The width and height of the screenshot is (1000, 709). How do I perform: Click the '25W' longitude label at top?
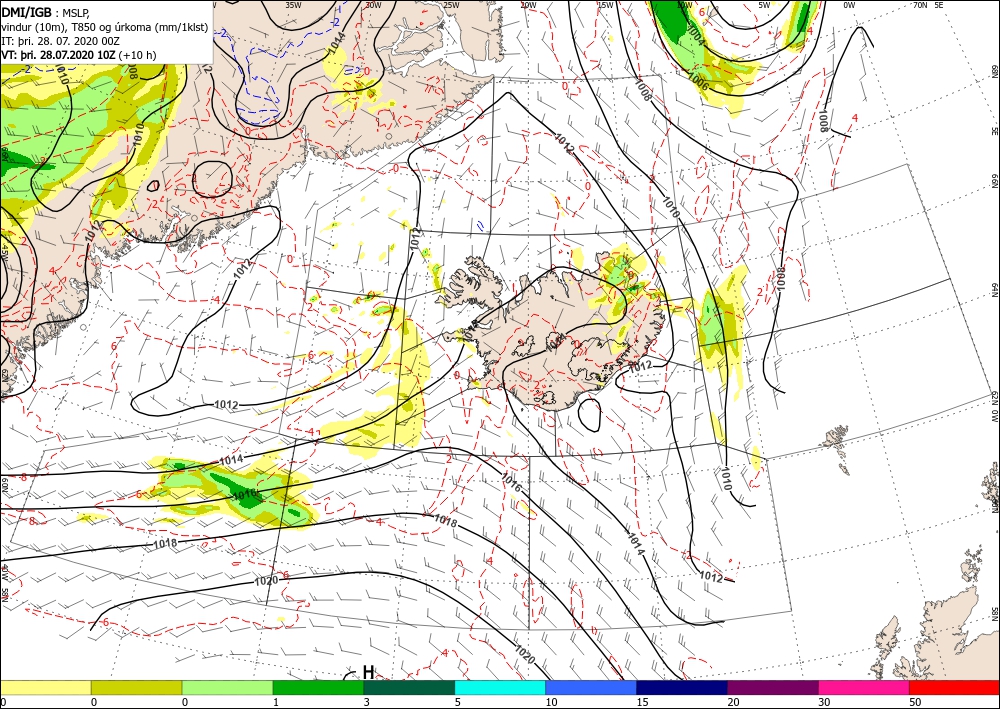[x=451, y=5]
